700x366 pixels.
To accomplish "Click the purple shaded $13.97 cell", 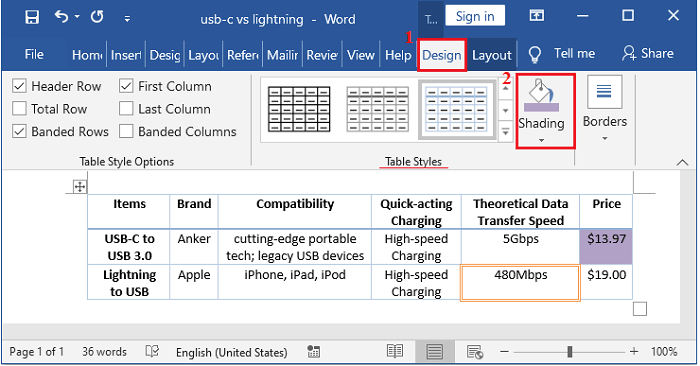I will click(x=606, y=247).
